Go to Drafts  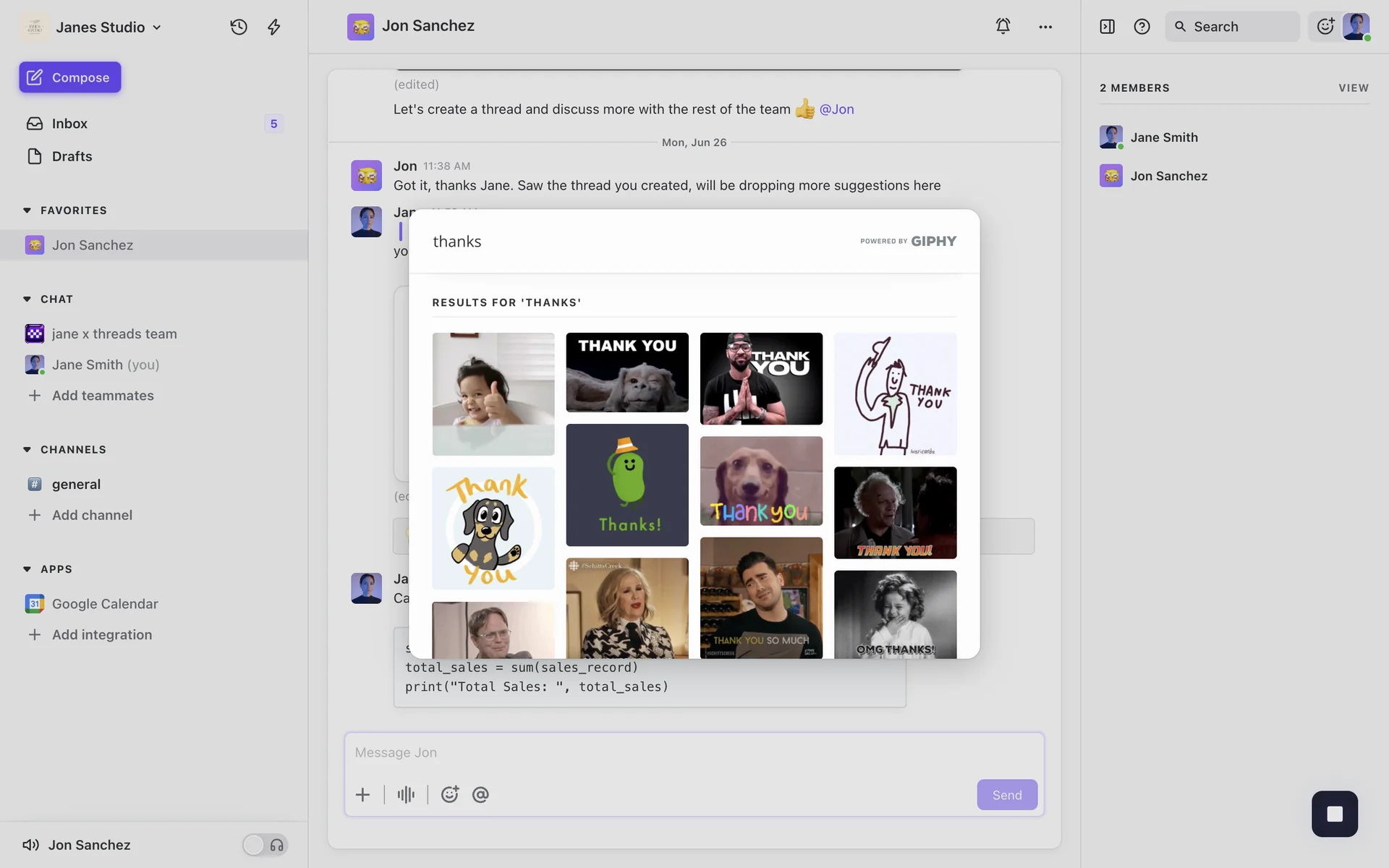(72, 156)
